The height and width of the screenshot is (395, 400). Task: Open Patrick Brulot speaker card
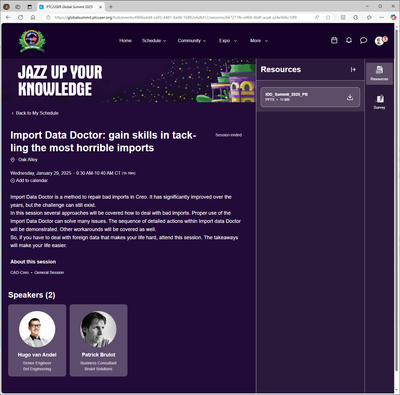(x=98, y=340)
